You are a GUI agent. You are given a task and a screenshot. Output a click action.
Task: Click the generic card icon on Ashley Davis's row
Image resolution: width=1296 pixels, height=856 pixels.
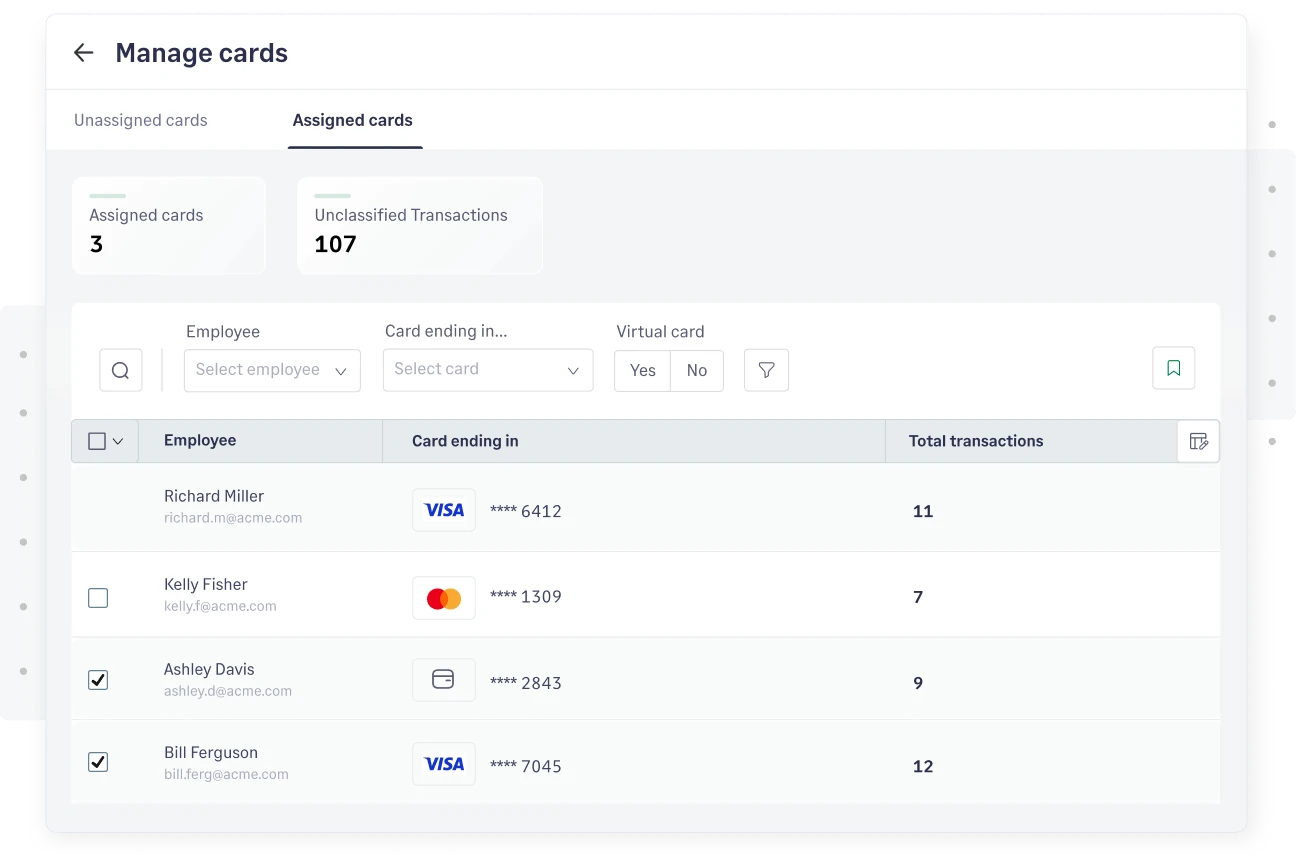443,679
